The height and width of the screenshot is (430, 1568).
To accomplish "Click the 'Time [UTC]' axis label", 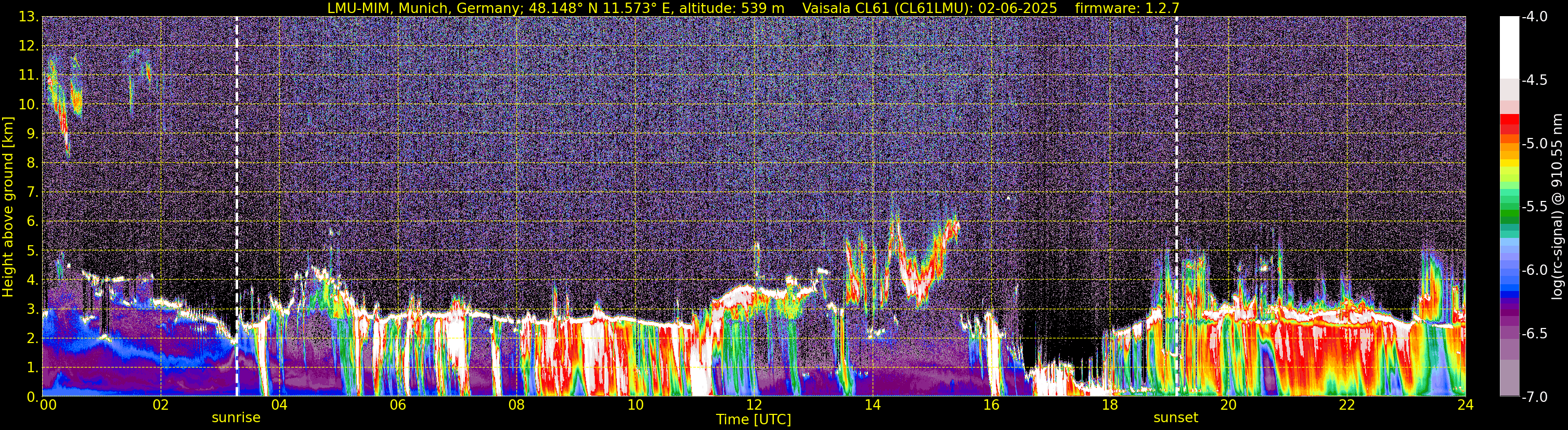I will coord(754,419).
